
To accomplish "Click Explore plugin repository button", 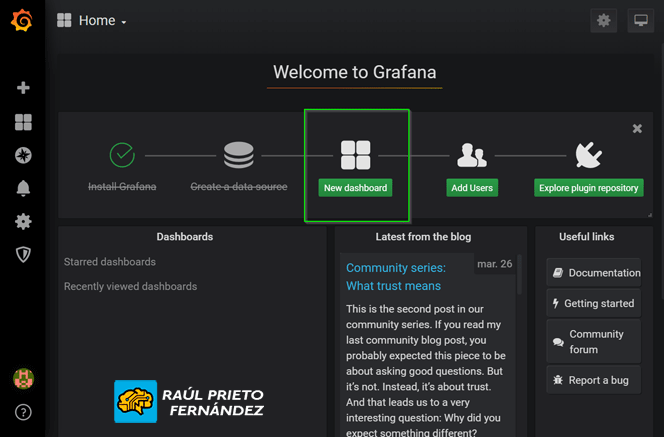I will coord(588,188).
